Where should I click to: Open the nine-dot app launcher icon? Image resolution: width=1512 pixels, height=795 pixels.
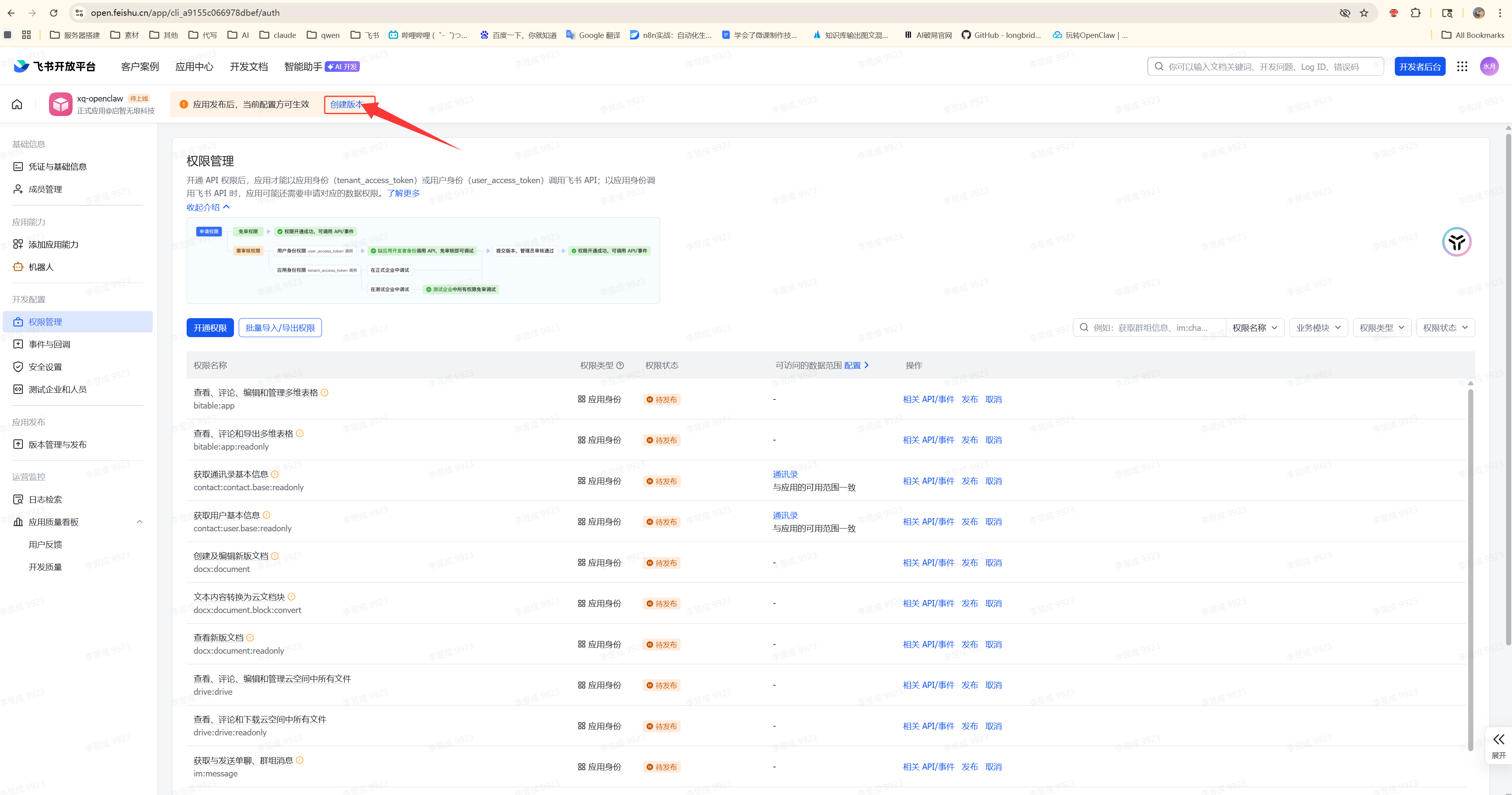tap(1462, 66)
